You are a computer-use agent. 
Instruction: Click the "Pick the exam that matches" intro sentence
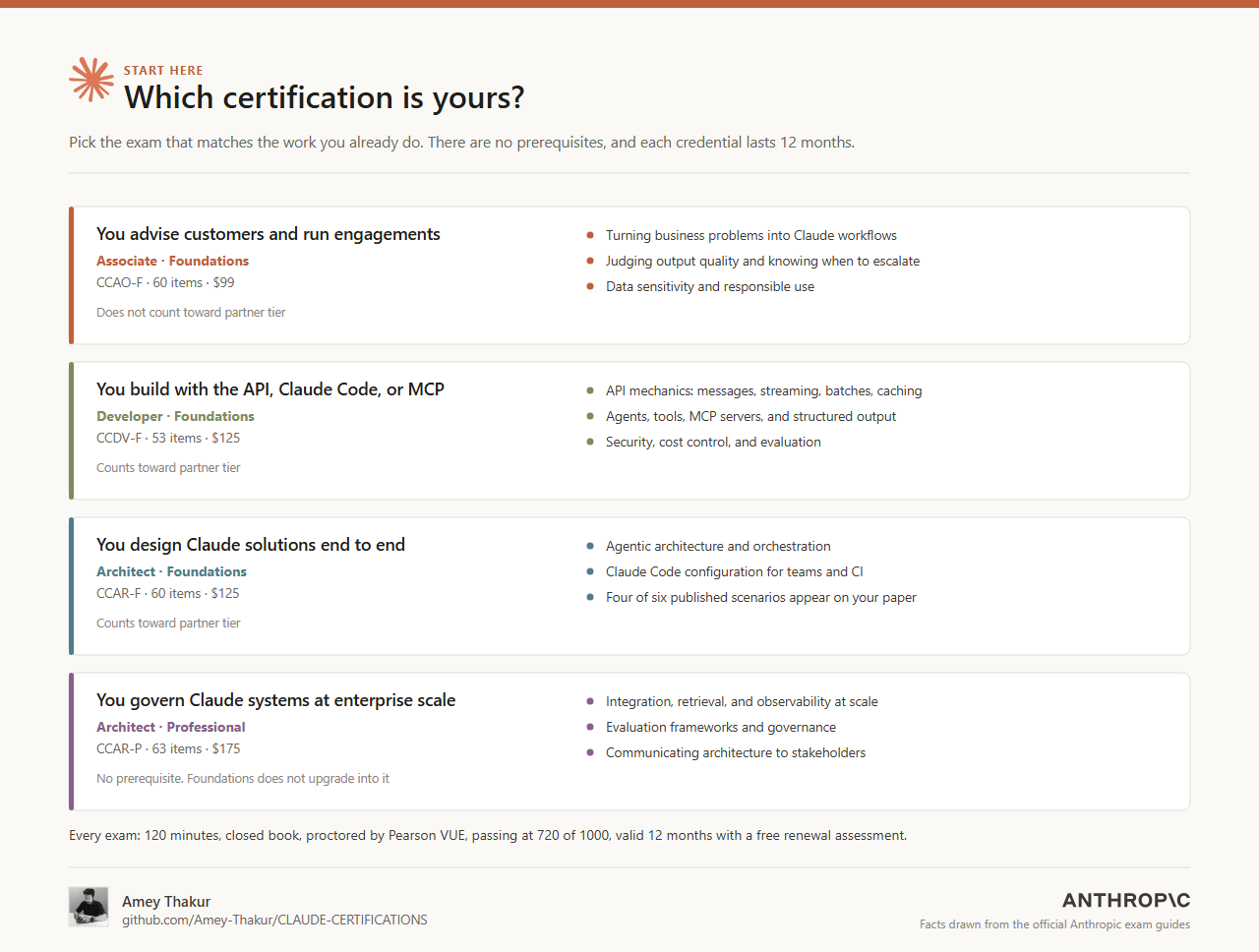point(461,143)
